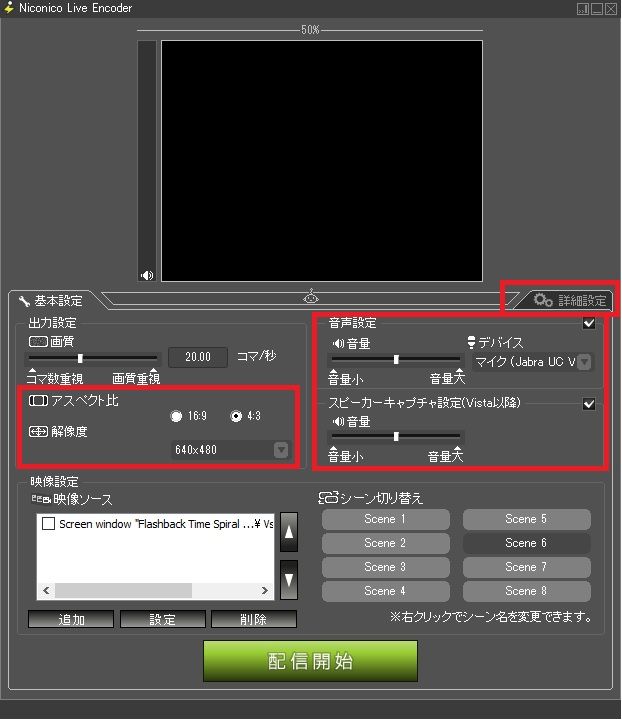622x720 pixels.
Task: Click the 画質 quality slider
Action: point(93,358)
